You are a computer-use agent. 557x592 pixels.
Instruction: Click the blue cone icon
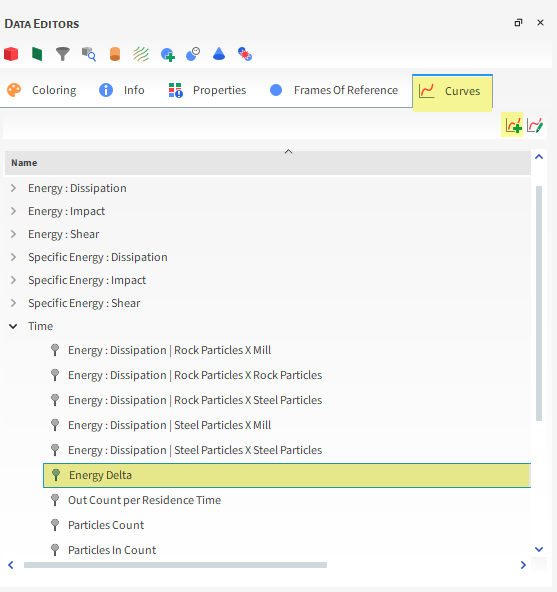pos(219,54)
